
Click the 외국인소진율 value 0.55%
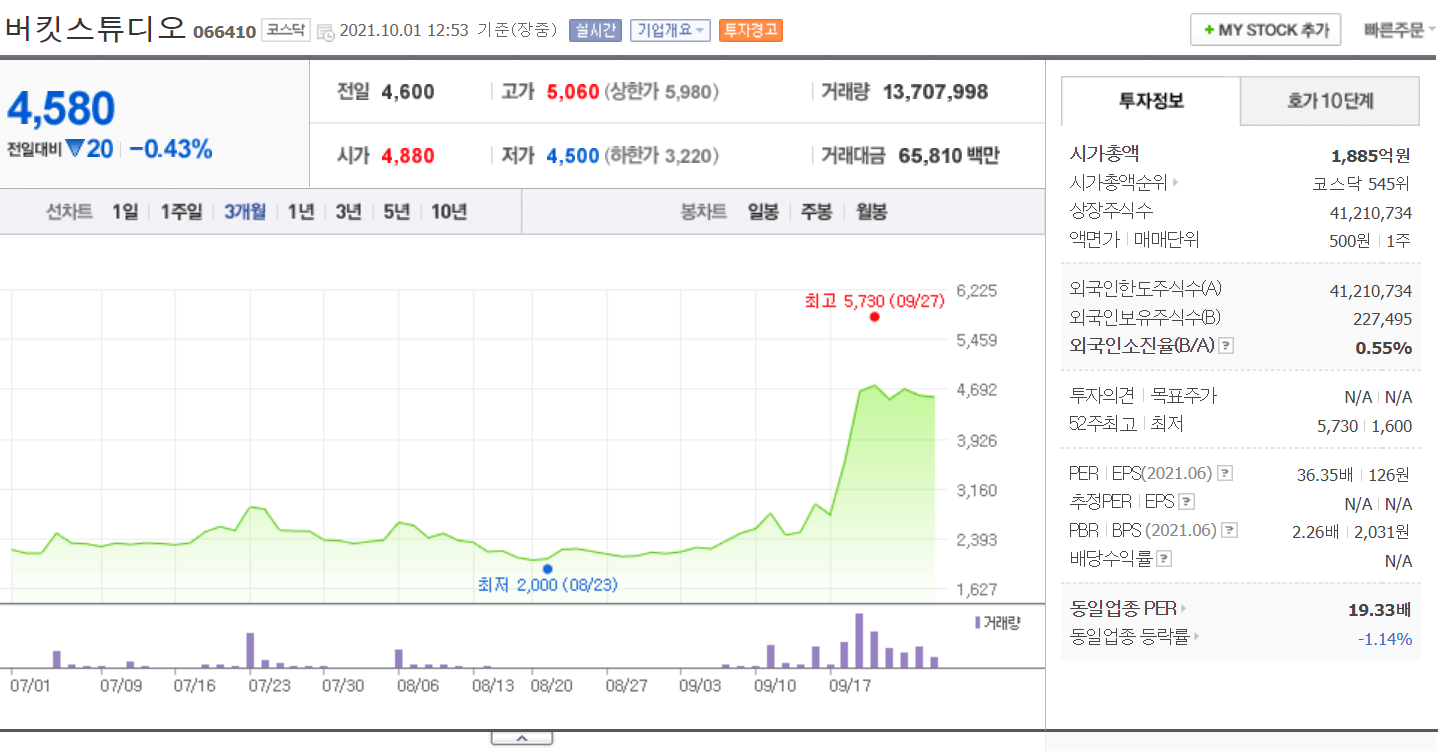[1384, 348]
